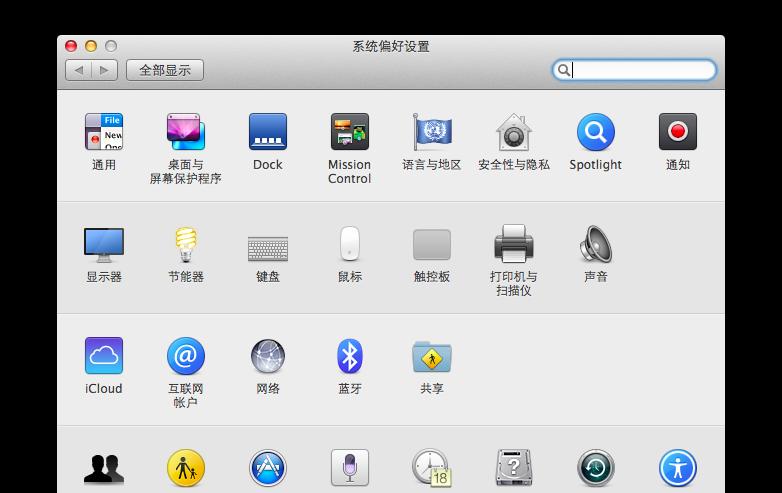This screenshot has width=782, height=493.
Task: Open Date & Time clock icon
Action: 432,468
